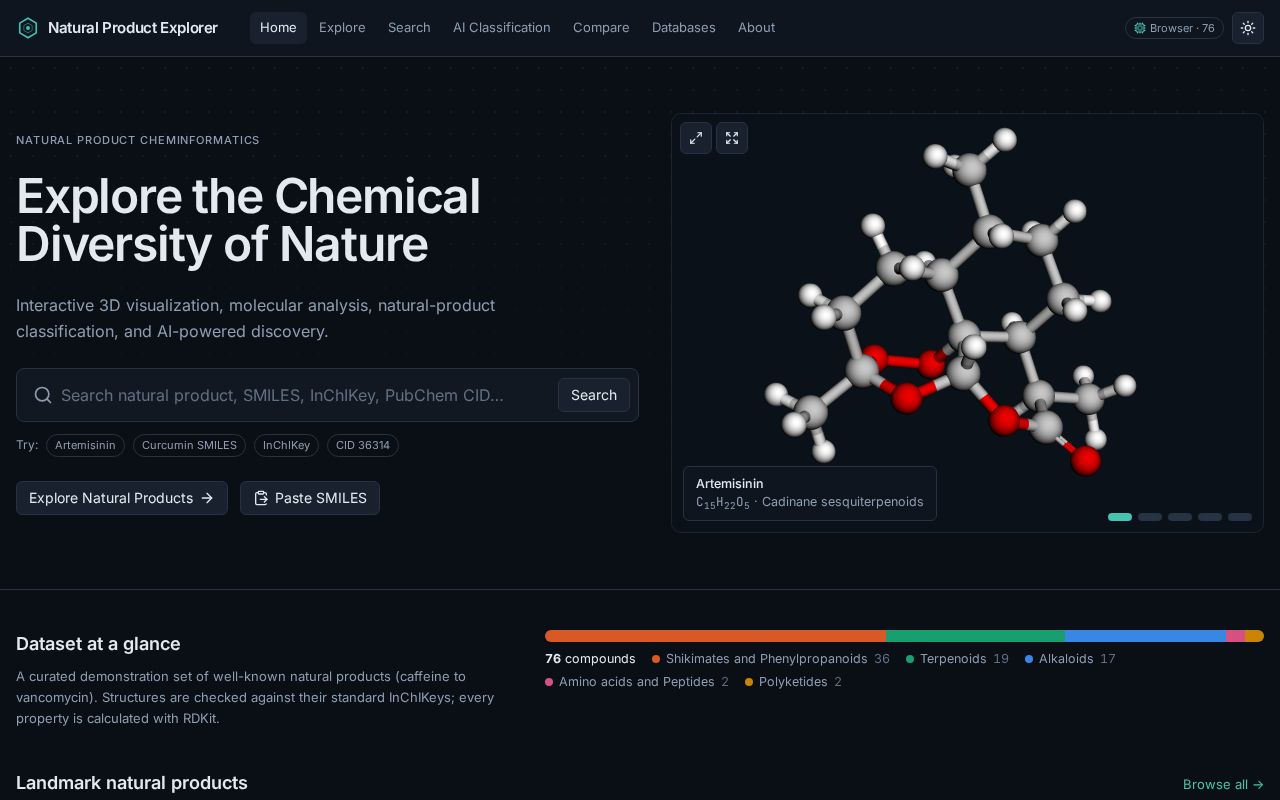Open the Home tab
Screen dimensions: 1280x800
(278, 28)
